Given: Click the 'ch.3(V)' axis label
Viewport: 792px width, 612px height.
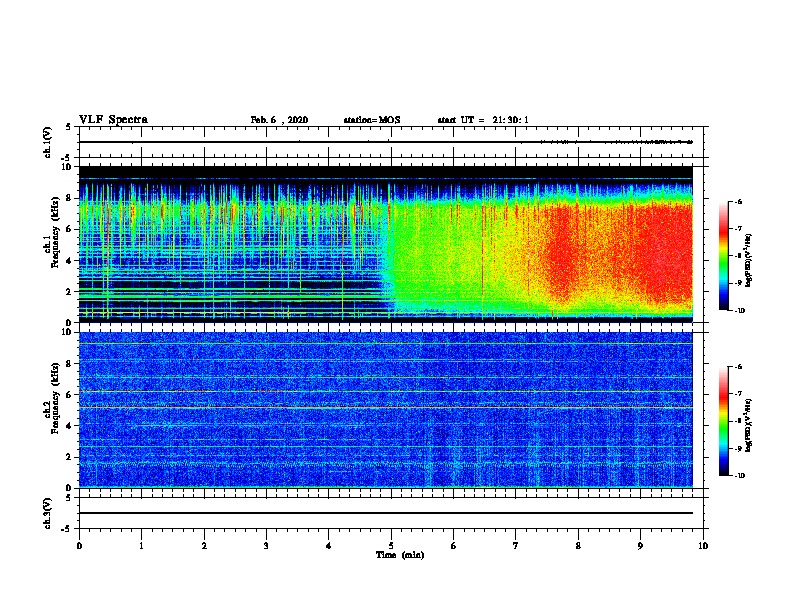Looking at the screenshot, I should 48,513.
